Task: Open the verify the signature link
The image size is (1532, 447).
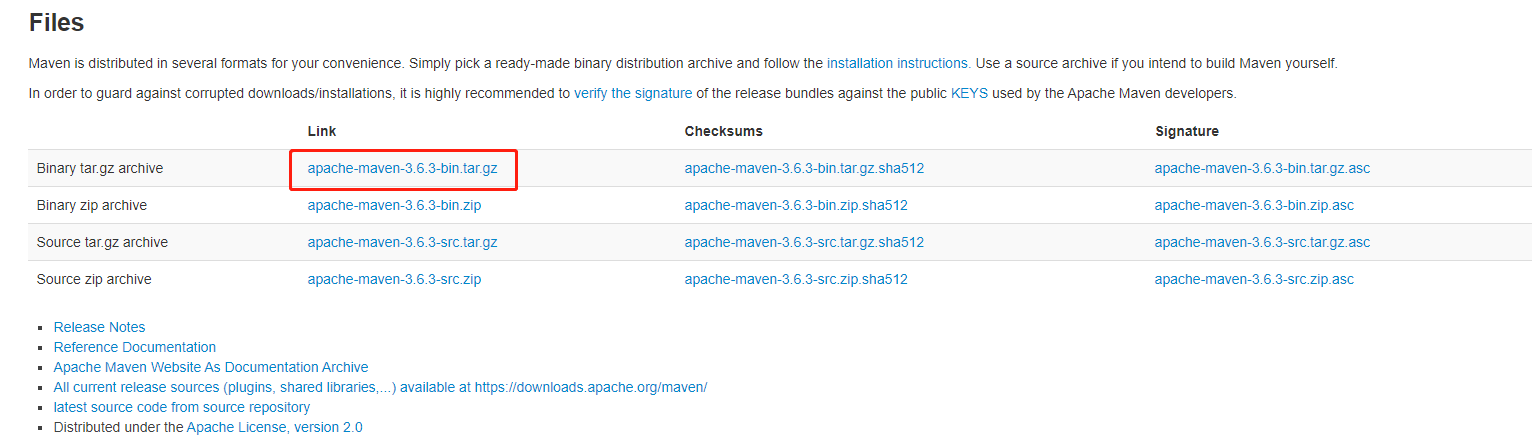Action: click(x=633, y=94)
